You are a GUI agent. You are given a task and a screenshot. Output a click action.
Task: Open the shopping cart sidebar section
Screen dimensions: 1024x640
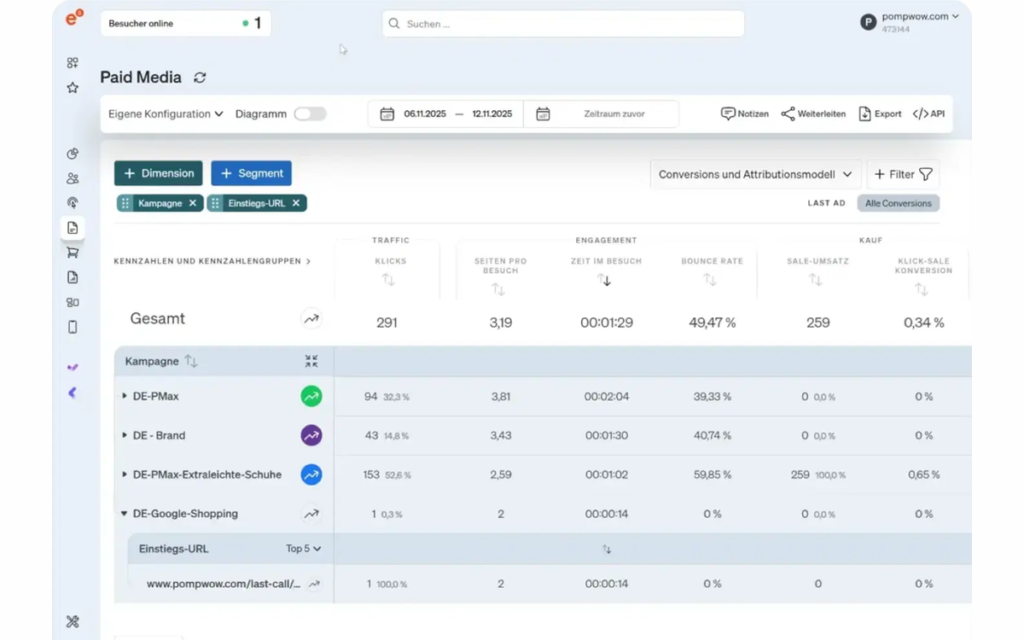tap(72, 252)
